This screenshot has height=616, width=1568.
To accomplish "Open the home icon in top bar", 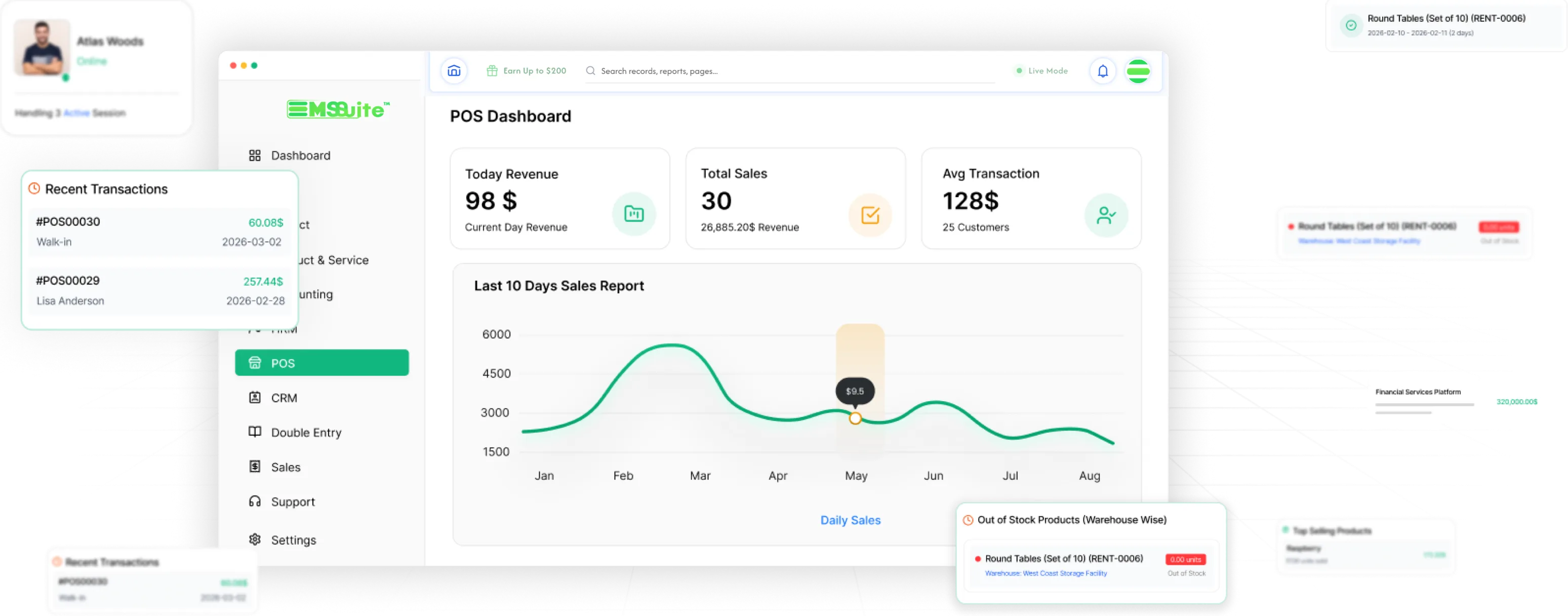I will point(454,71).
